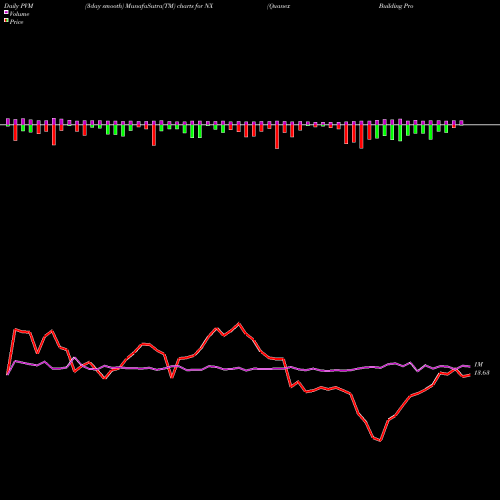Select the Price legend label
Screen dimensions: 500x500
pos(16,22)
